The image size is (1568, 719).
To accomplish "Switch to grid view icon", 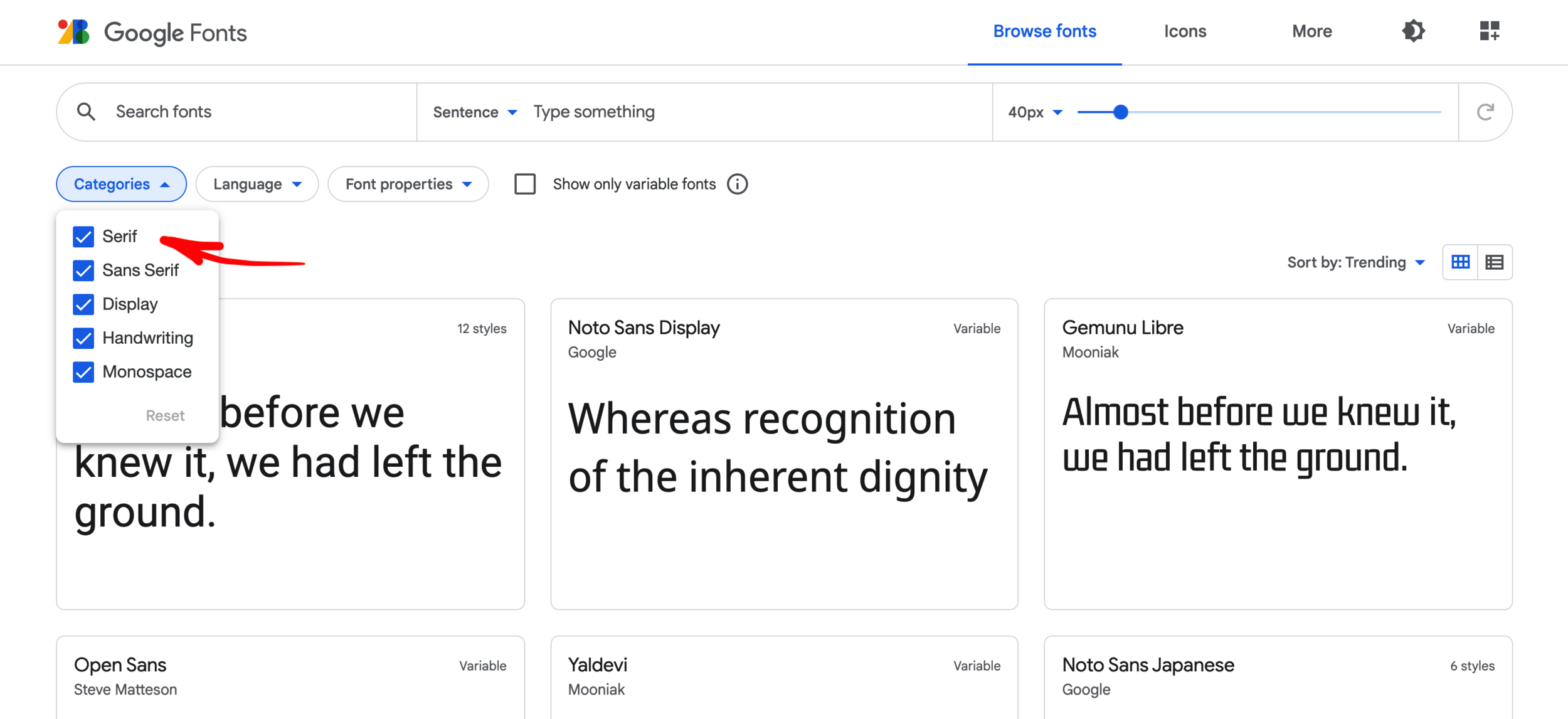I will coord(1460,262).
